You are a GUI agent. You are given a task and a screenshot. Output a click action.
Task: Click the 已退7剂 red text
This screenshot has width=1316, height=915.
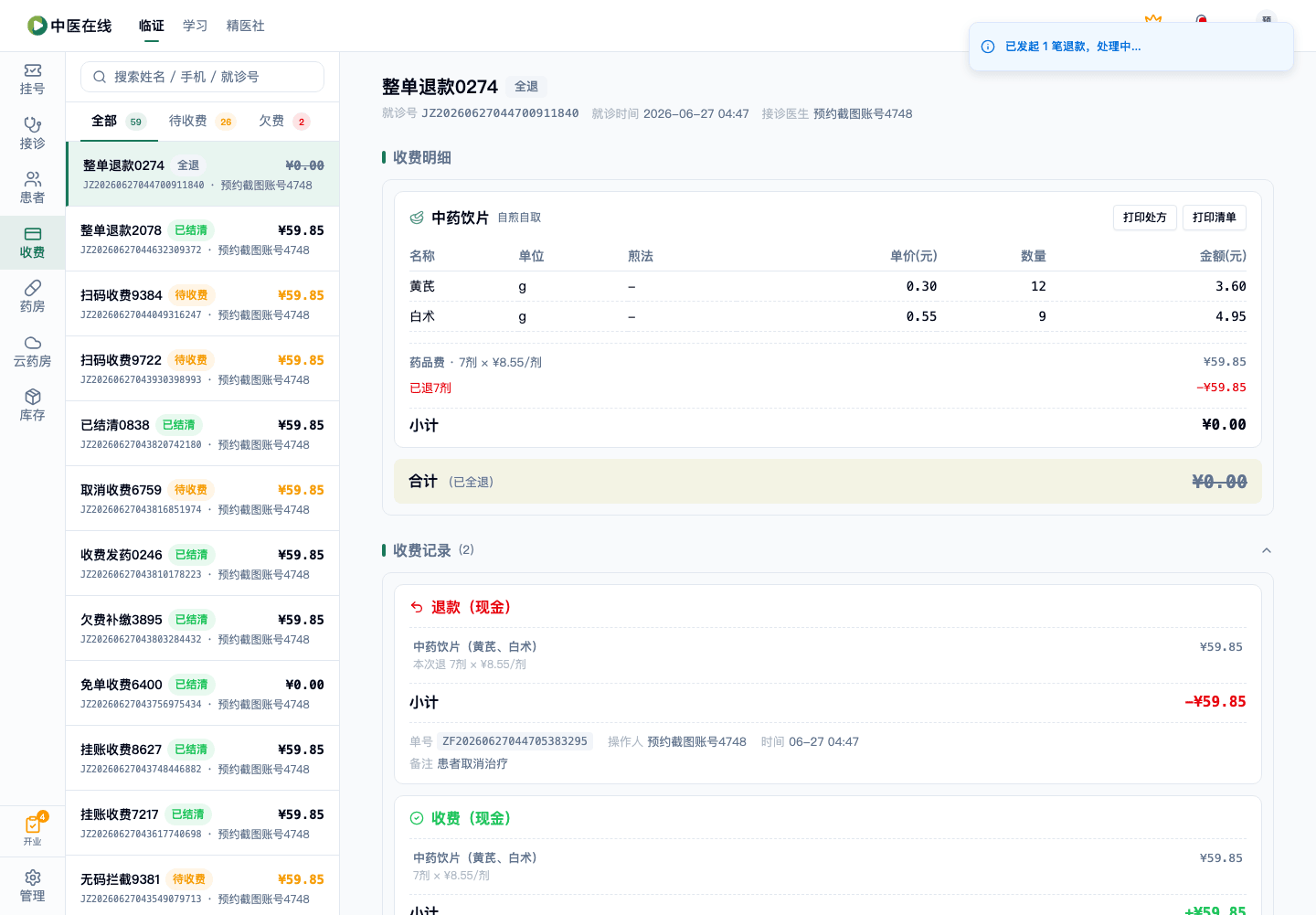tap(430, 388)
